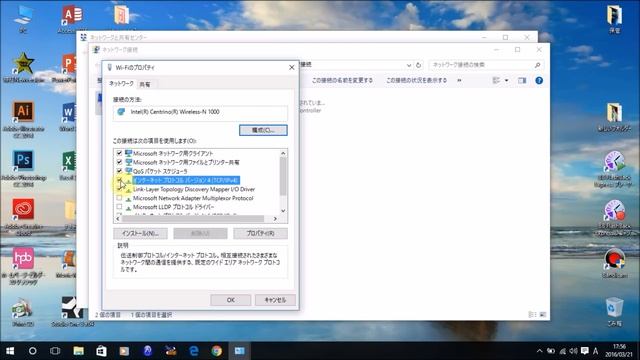Toggle QoS パケット スケジューラ checkbox

pyautogui.click(x=119, y=171)
